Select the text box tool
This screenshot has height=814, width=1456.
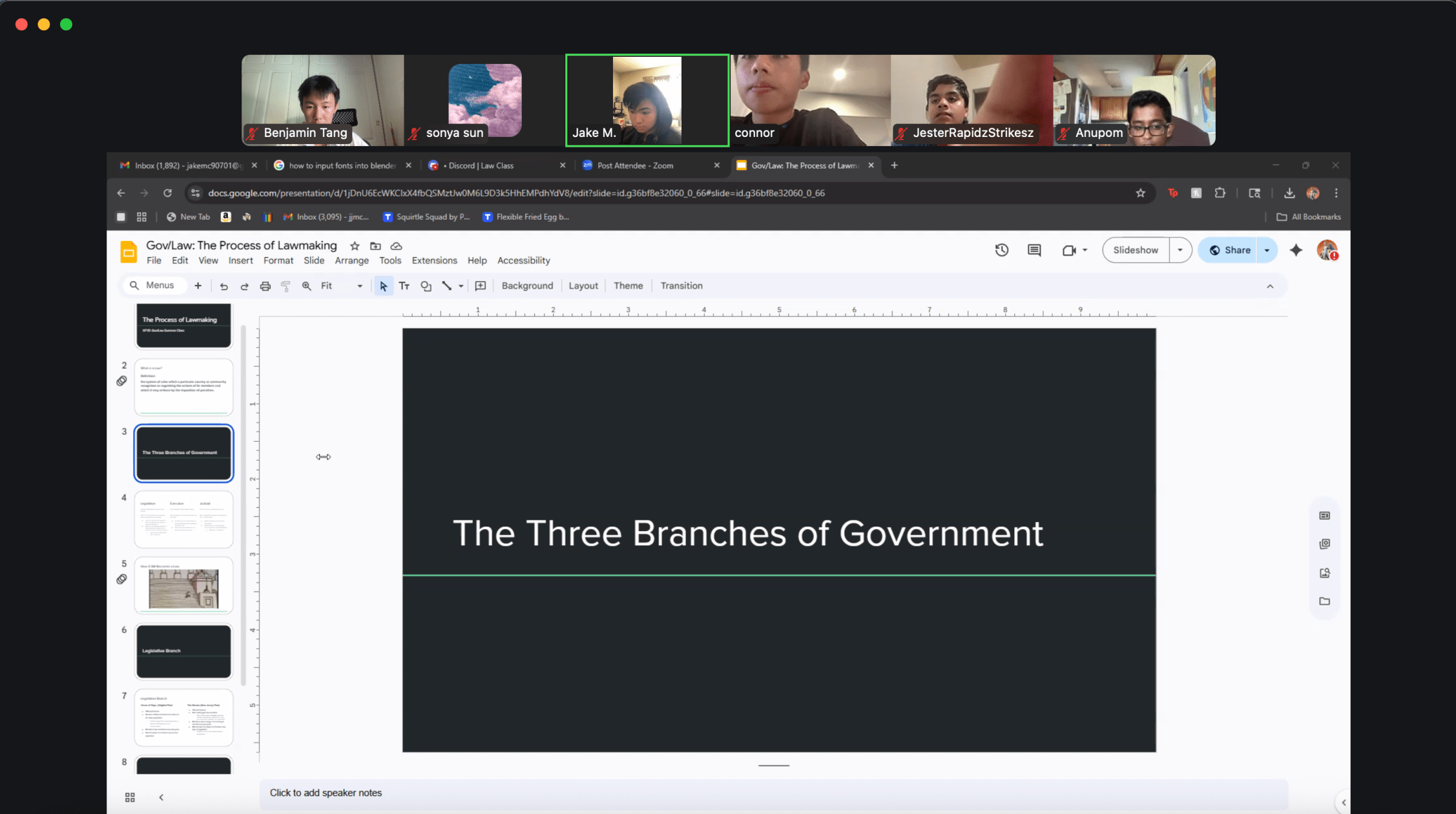404,286
